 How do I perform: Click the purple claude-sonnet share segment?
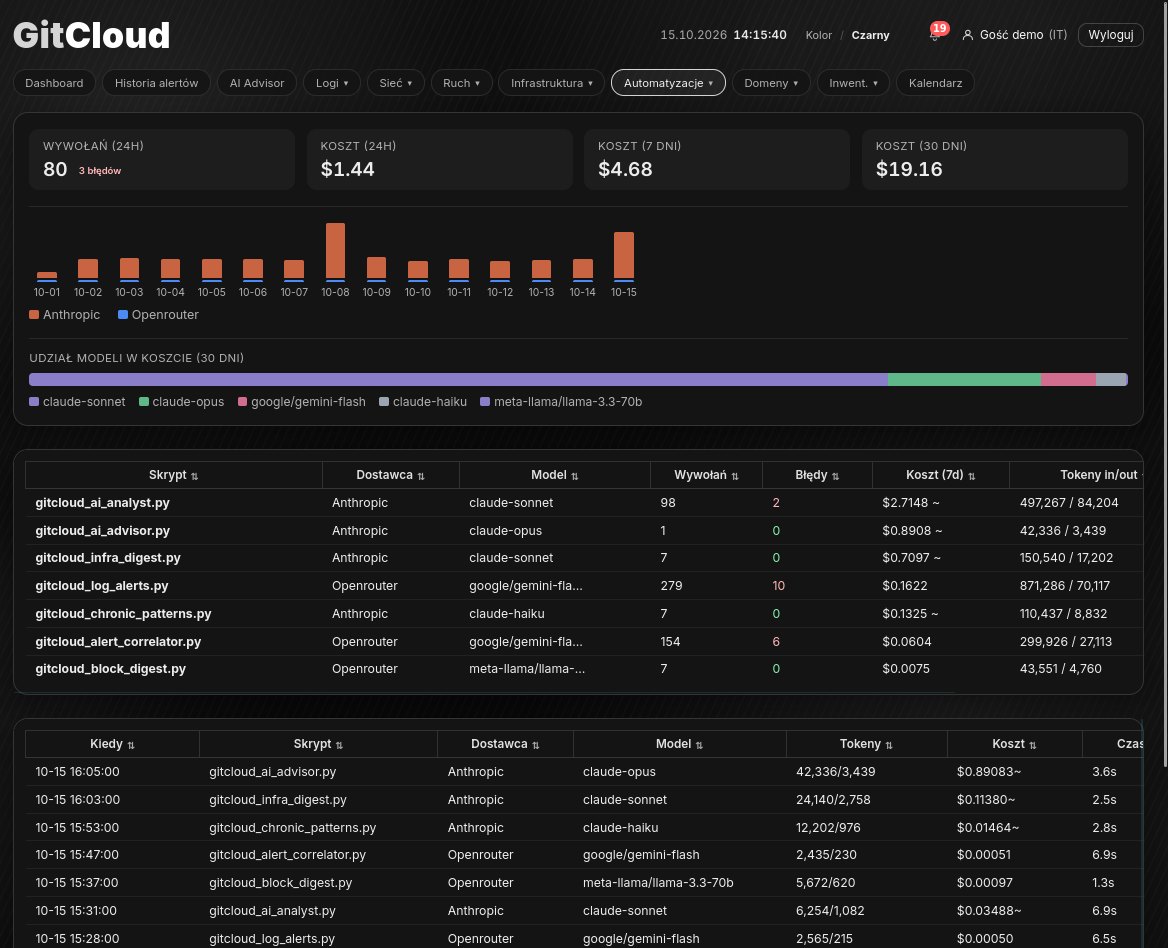(x=458, y=380)
